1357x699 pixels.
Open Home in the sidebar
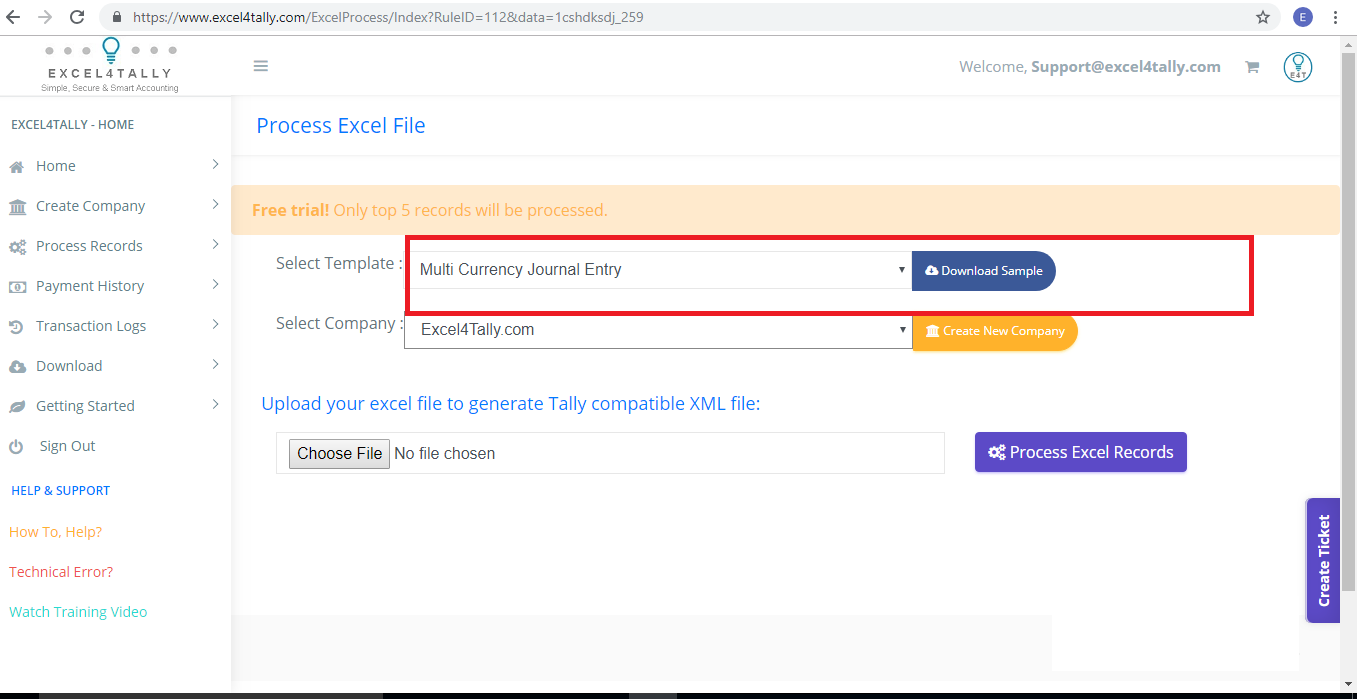click(x=56, y=166)
